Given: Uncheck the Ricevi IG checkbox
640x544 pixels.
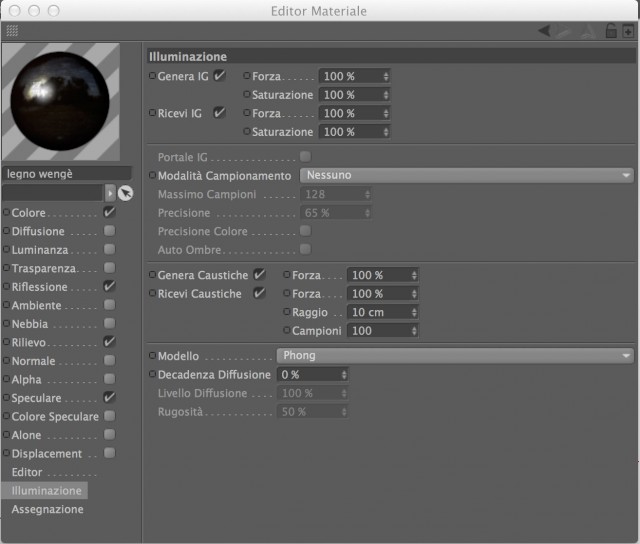Looking at the screenshot, I should point(220,113).
